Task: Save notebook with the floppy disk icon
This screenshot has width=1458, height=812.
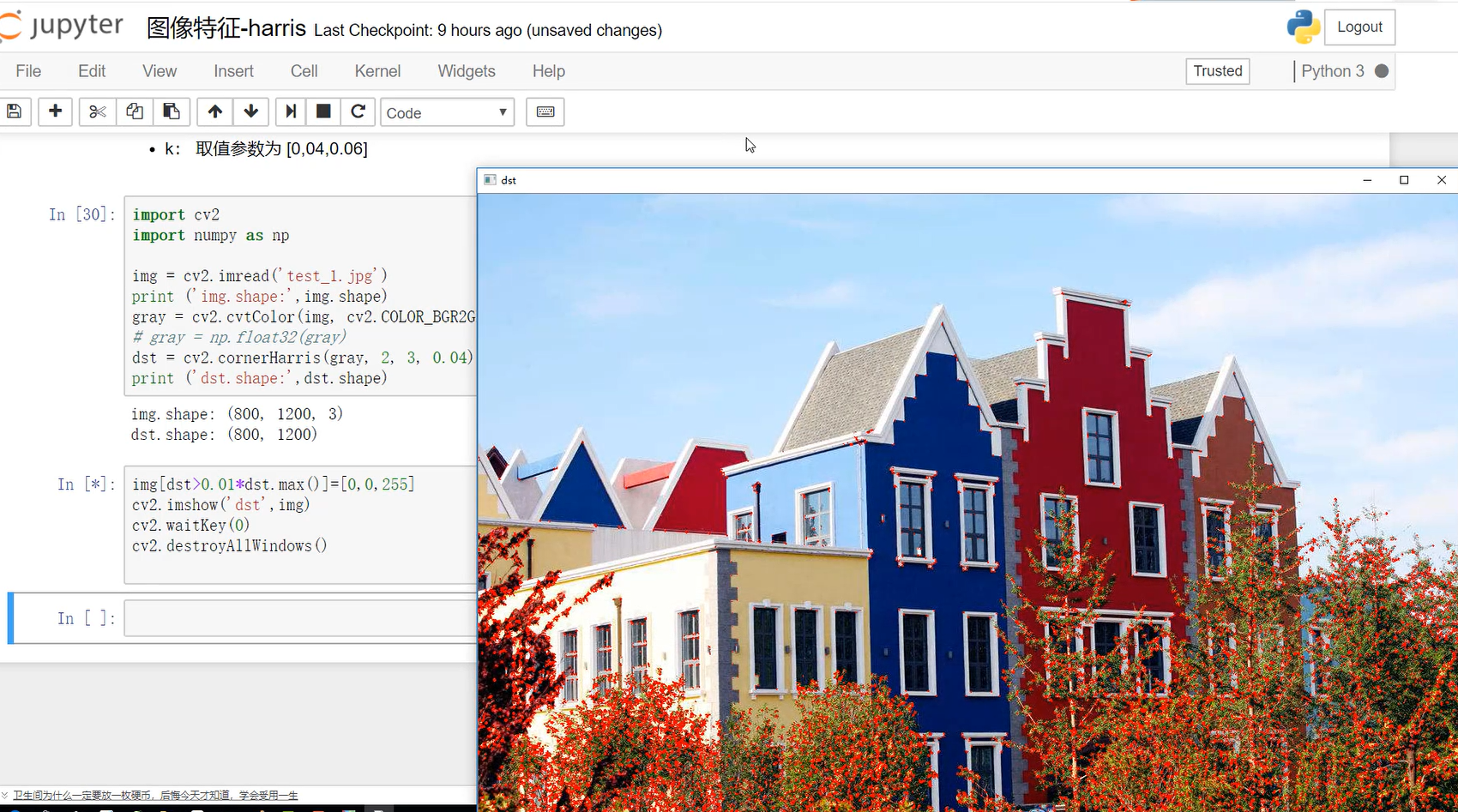Action: [15, 112]
